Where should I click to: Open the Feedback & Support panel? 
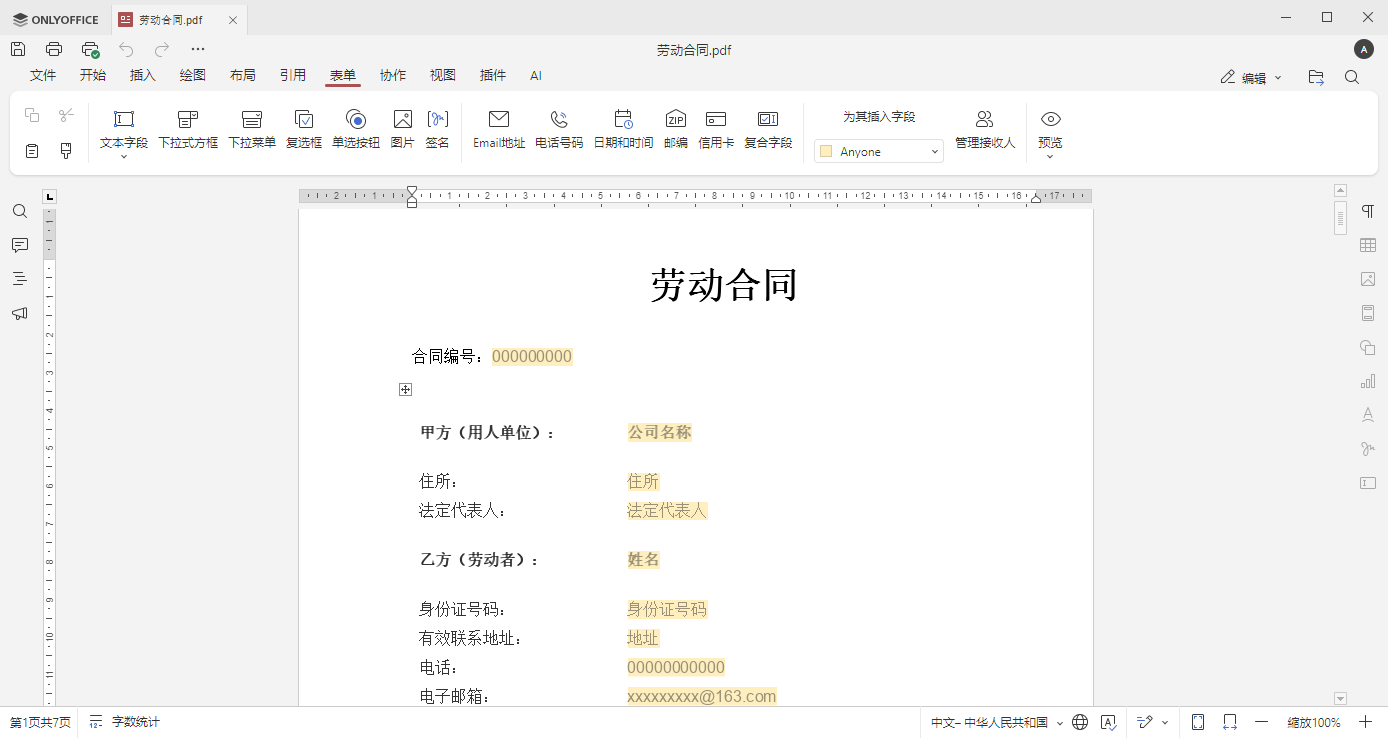click(x=19, y=313)
